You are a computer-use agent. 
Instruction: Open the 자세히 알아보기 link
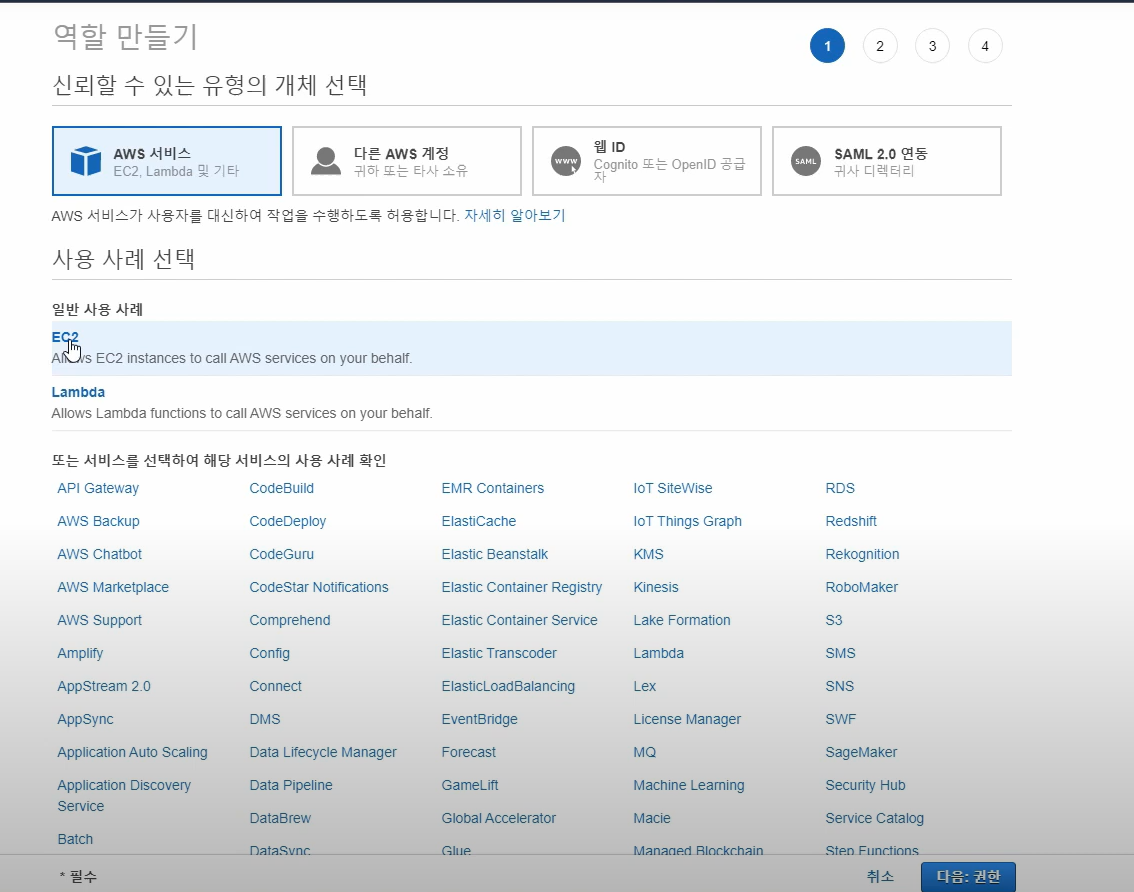pyautogui.click(x=514, y=216)
